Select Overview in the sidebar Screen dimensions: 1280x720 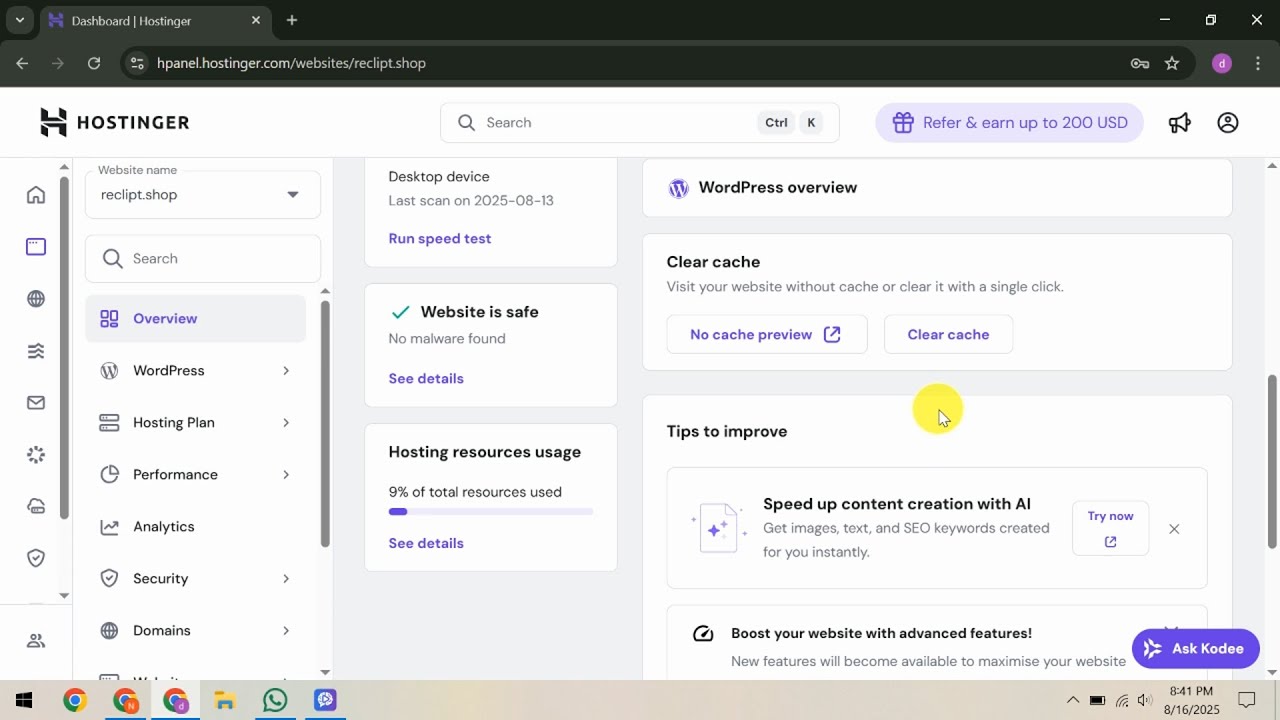click(x=196, y=319)
